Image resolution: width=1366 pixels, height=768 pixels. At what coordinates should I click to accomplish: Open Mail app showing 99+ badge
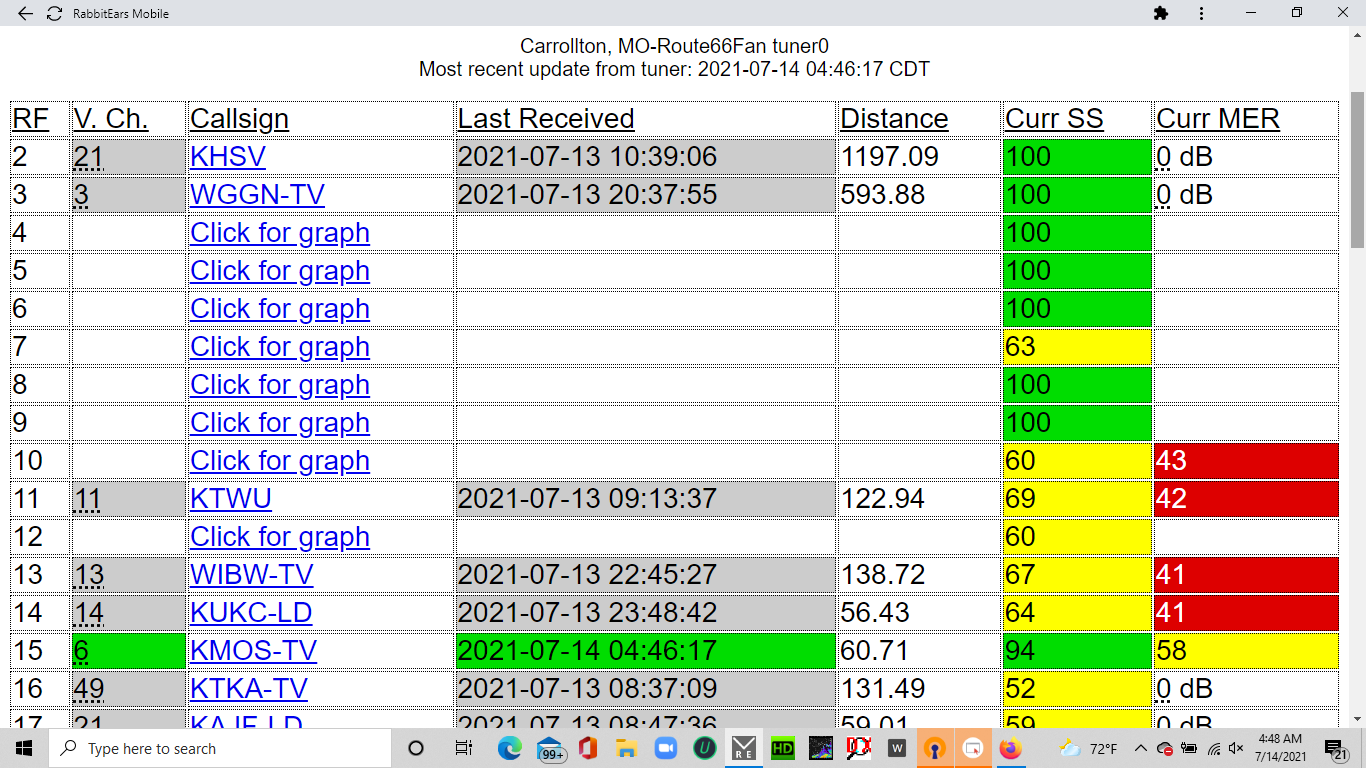point(551,748)
